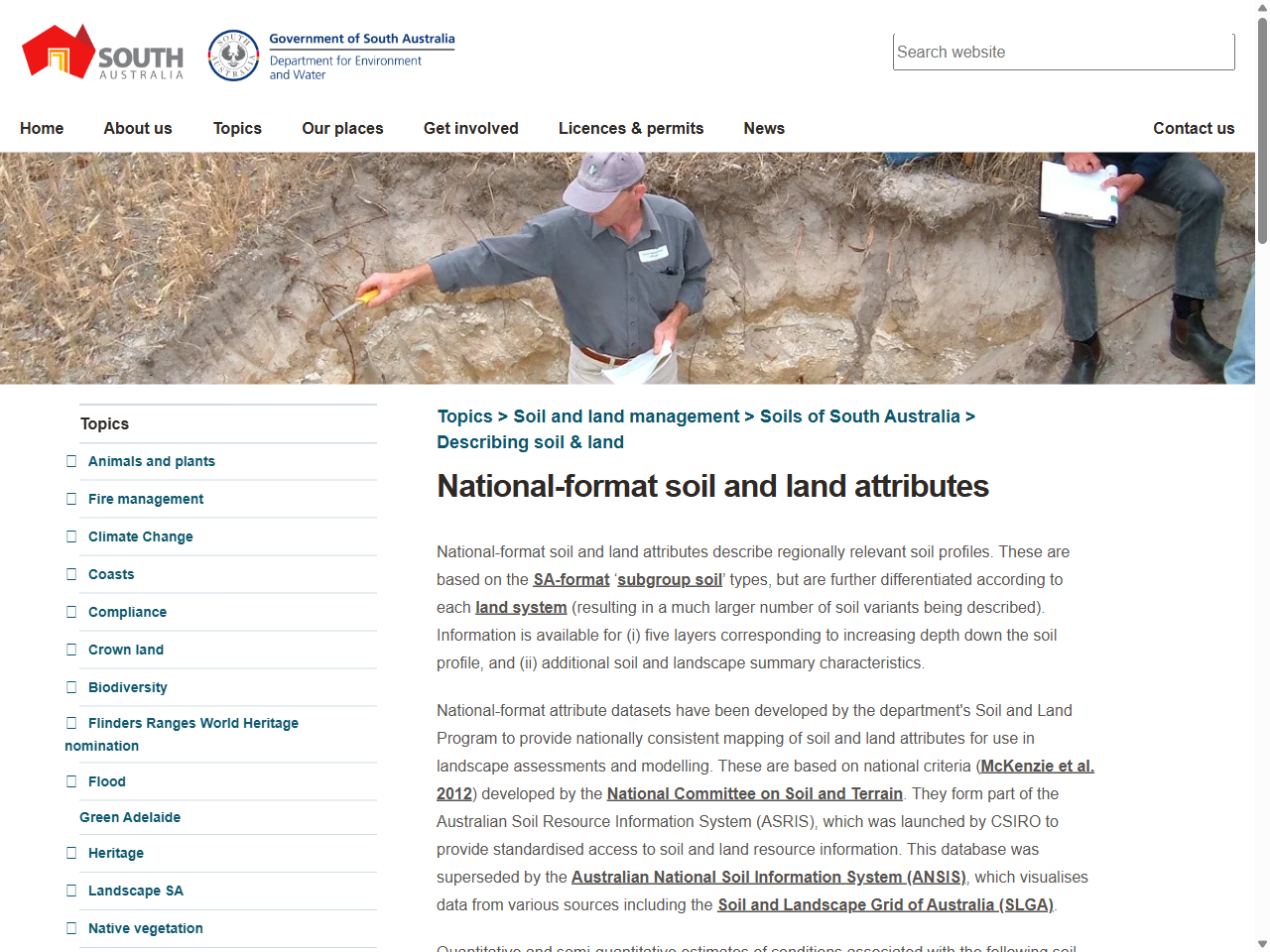
Task: Click the square icon beside Heritage
Action: click(x=70, y=852)
